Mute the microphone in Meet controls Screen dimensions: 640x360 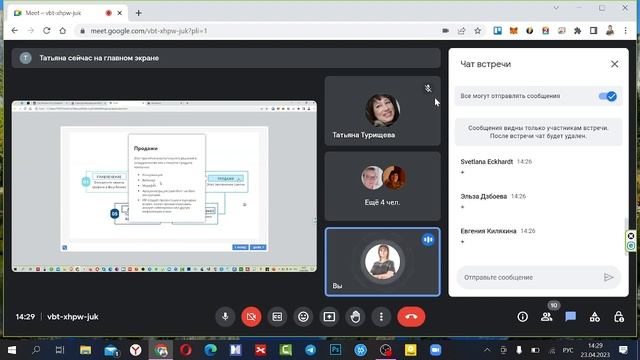coord(225,317)
